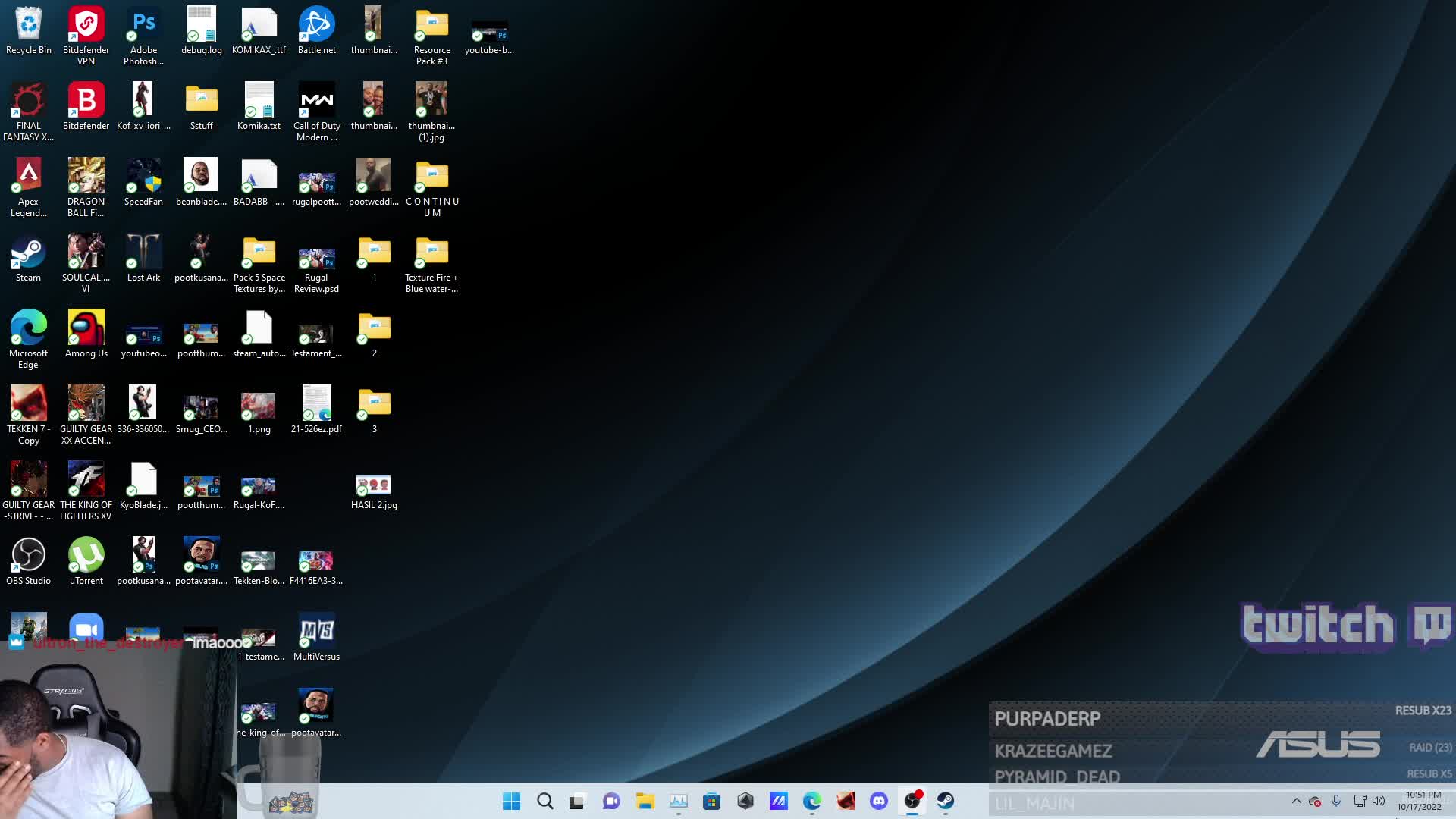Select the TEKKEN 7 - Copy icon
This screenshot has width=1456, height=819.
(29, 416)
